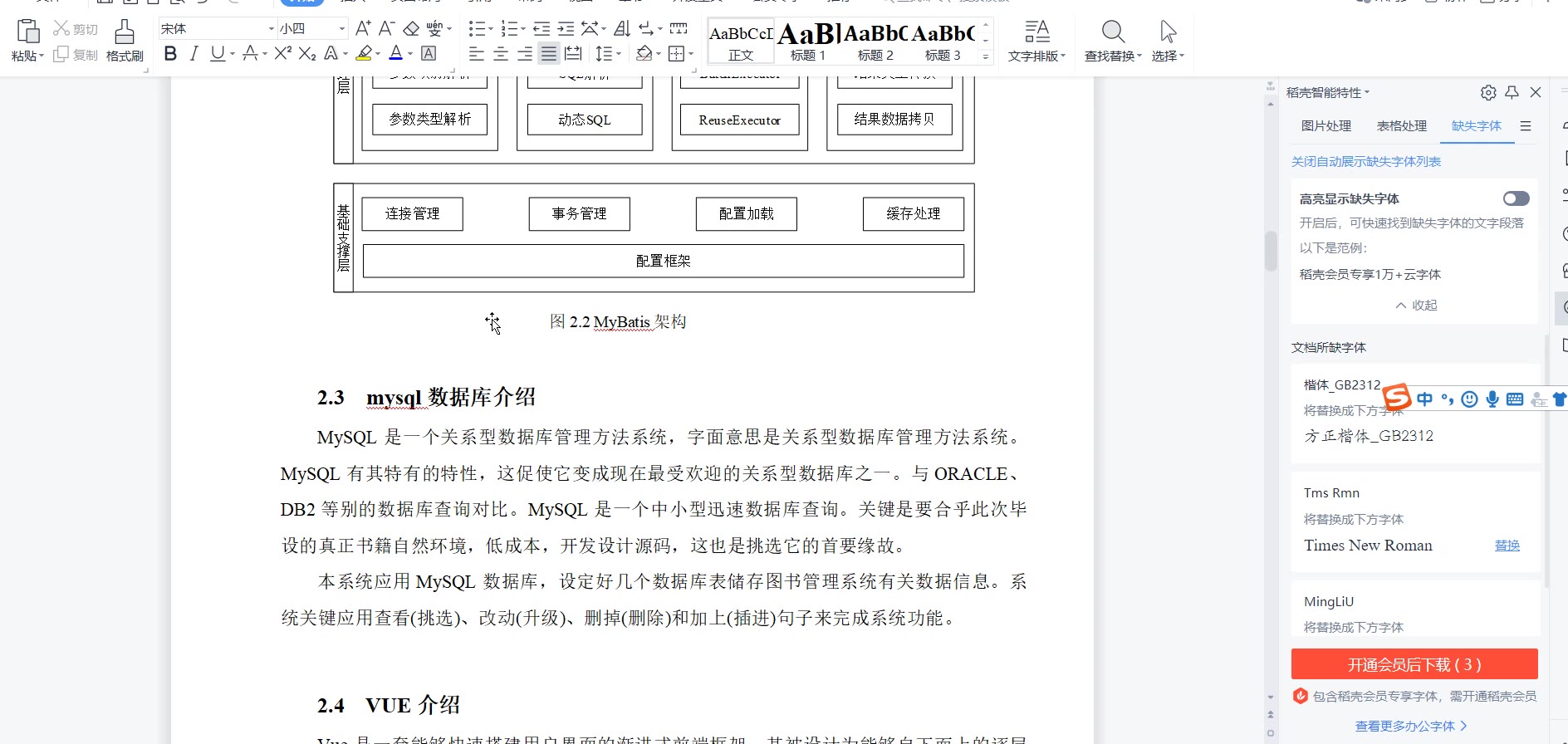Decrease paragraph indent

tap(541, 29)
